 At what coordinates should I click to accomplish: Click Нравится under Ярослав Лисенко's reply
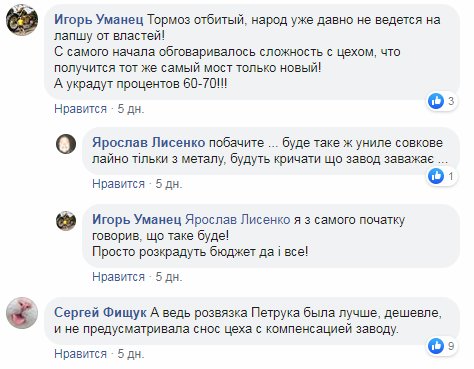(118, 184)
